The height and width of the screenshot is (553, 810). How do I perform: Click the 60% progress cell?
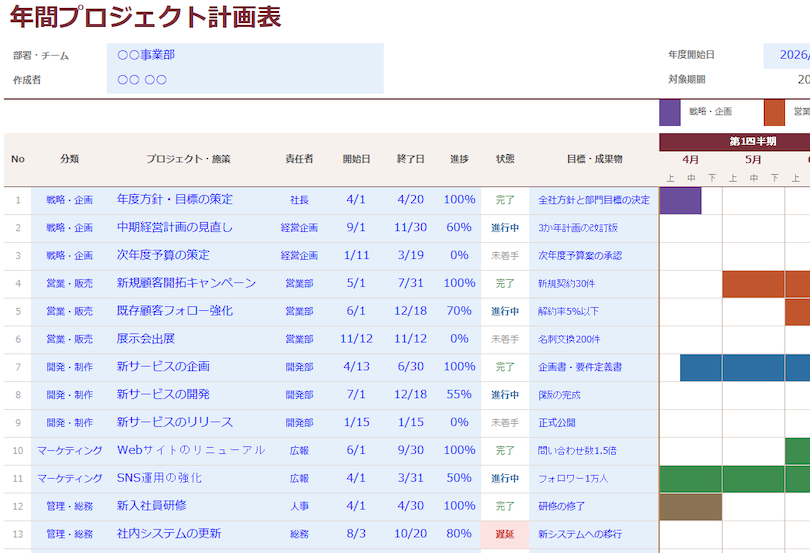459,228
